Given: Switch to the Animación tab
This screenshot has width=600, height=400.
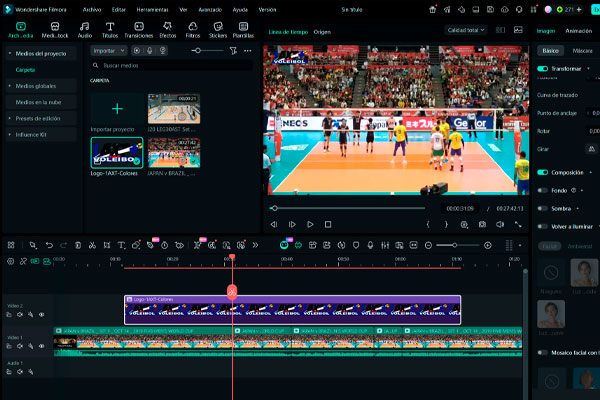Looking at the screenshot, I should click(x=578, y=30).
